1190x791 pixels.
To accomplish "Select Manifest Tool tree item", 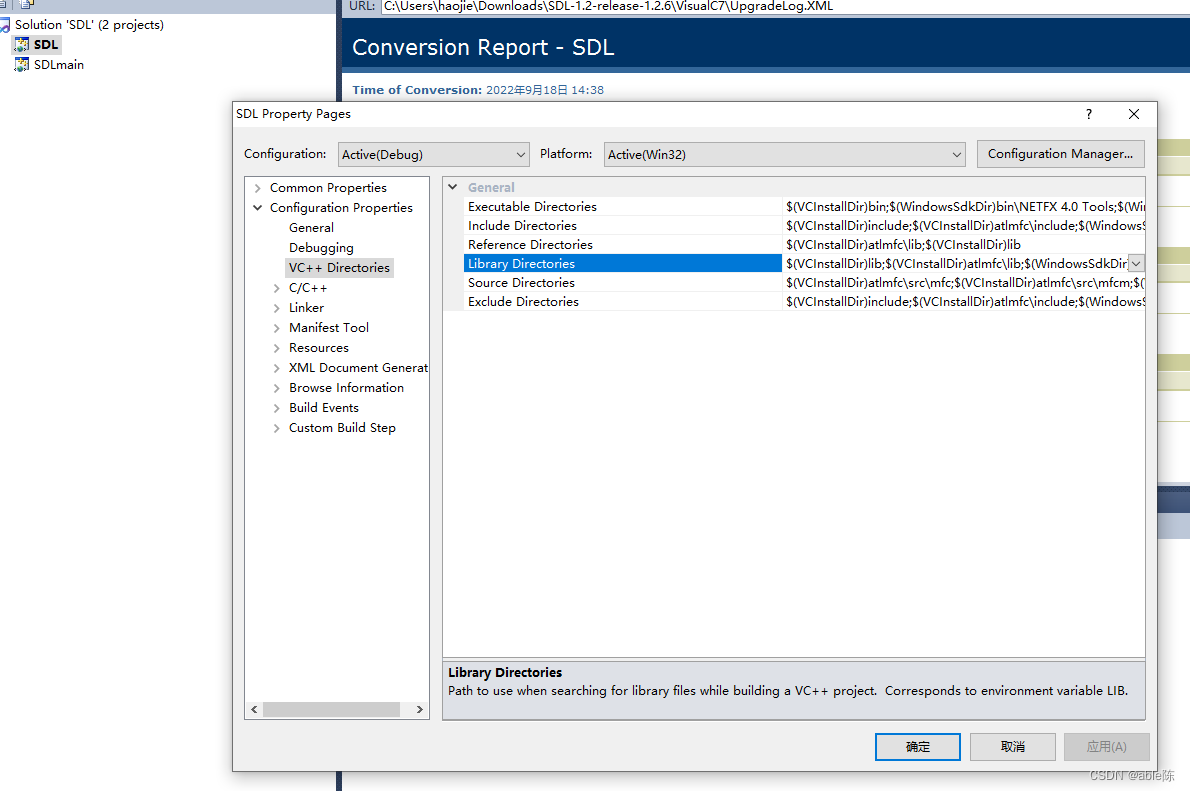I will [x=329, y=327].
